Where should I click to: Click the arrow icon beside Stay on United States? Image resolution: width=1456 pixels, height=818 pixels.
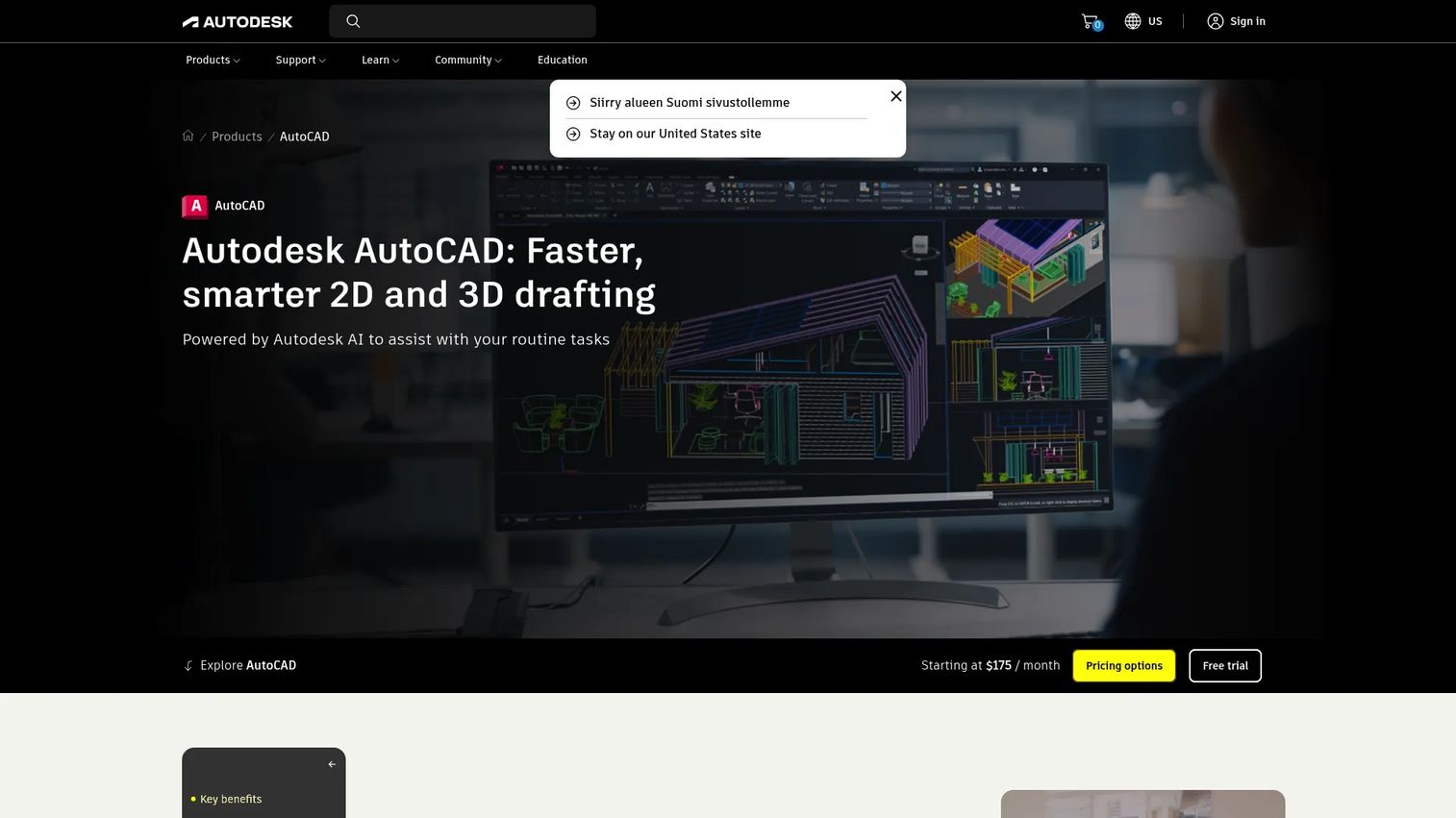(573, 134)
